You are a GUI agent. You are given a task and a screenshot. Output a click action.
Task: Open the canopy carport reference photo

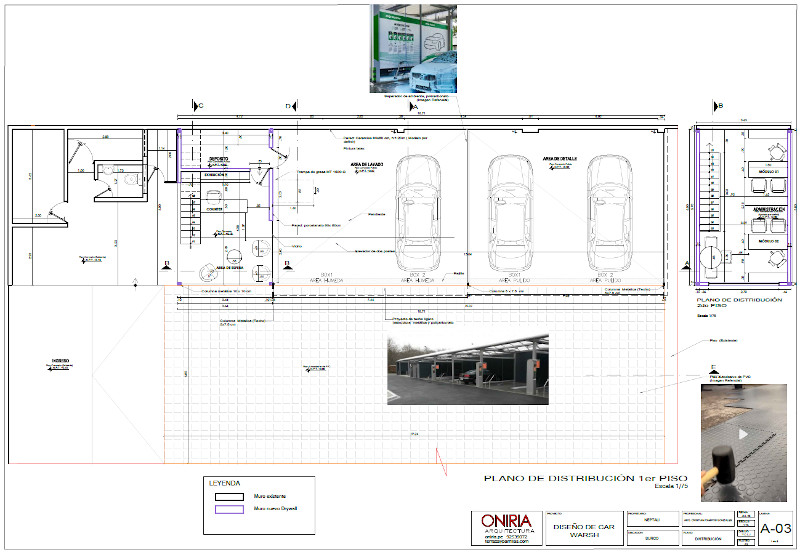[x=467, y=370]
